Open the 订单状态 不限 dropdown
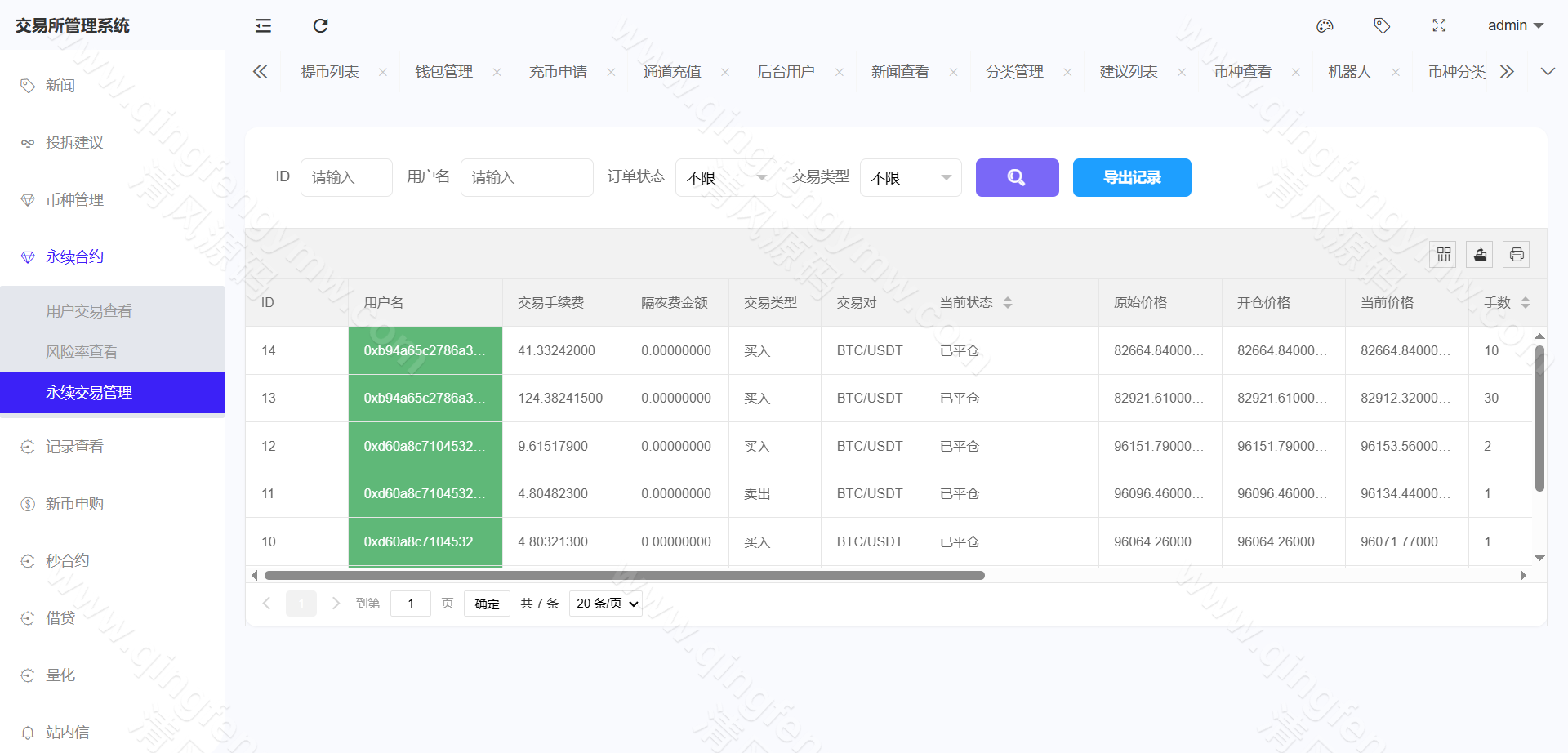 [x=725, y=177]
